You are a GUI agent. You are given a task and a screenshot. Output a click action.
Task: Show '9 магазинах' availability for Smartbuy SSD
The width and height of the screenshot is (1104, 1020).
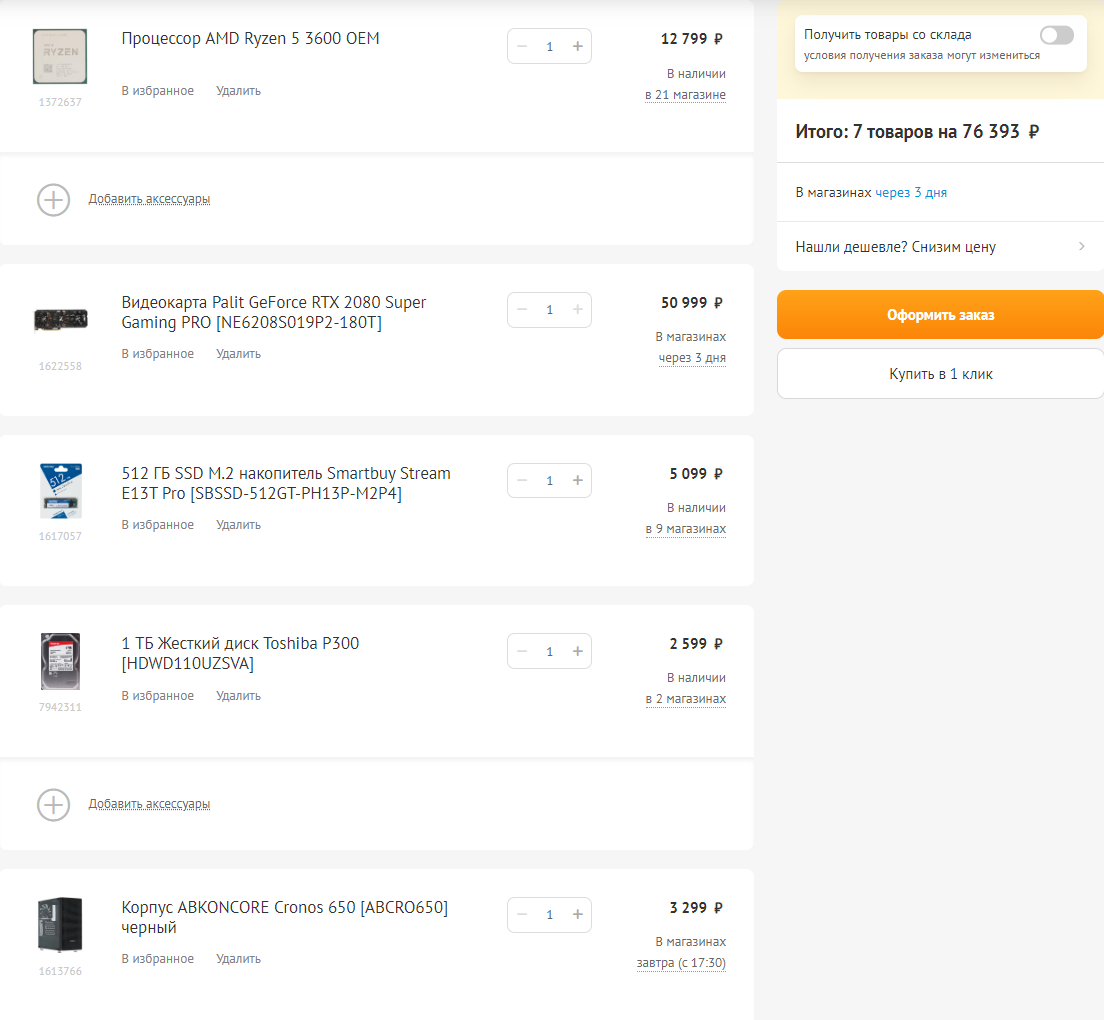coord(686,529)
